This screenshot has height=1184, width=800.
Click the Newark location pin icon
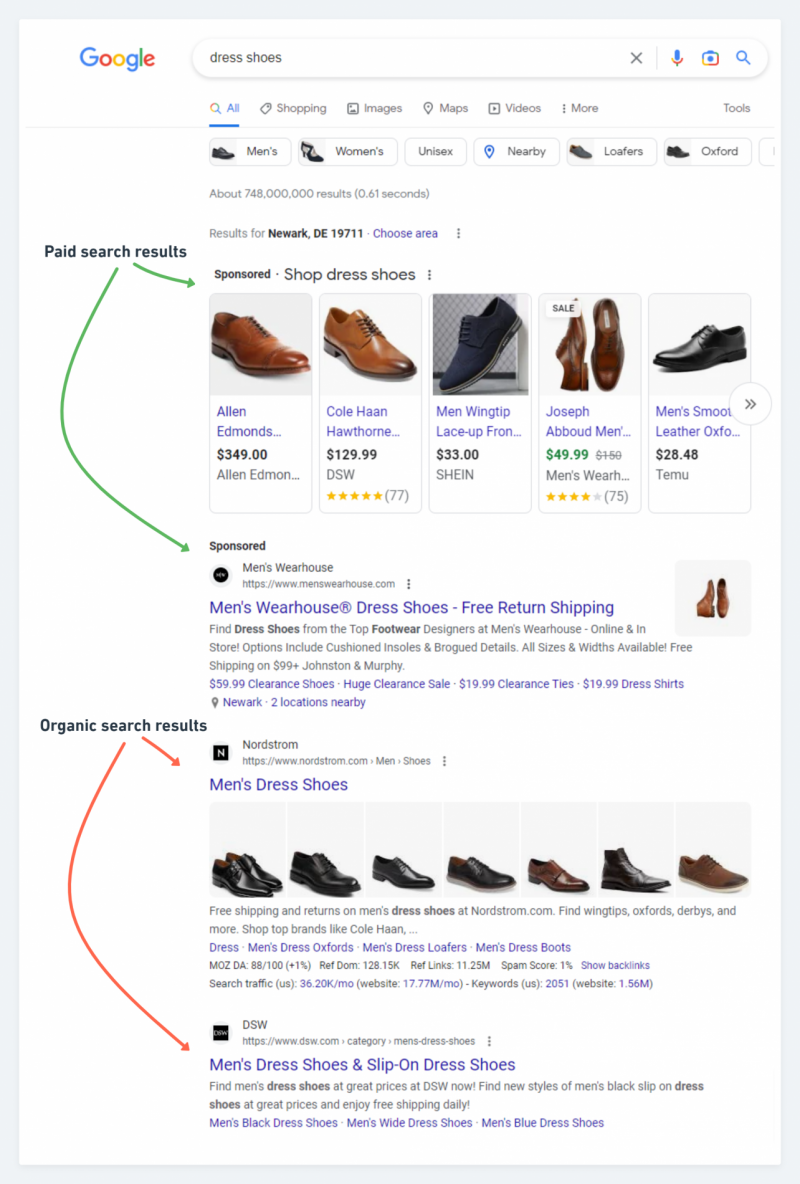pyautogui.click(x=214, y=702)
